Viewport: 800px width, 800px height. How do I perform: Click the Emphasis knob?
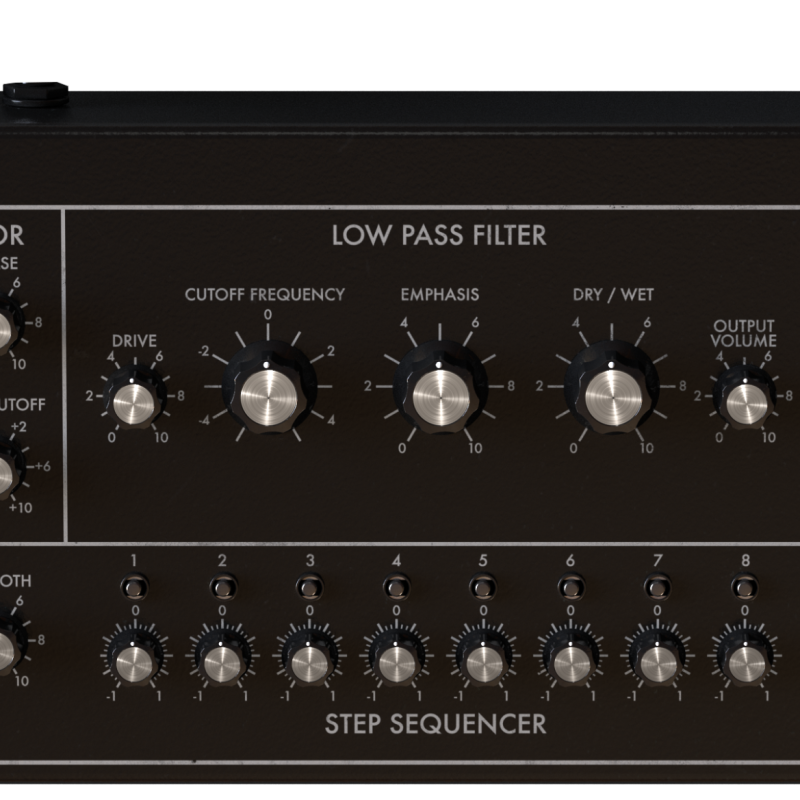[440, 389]
